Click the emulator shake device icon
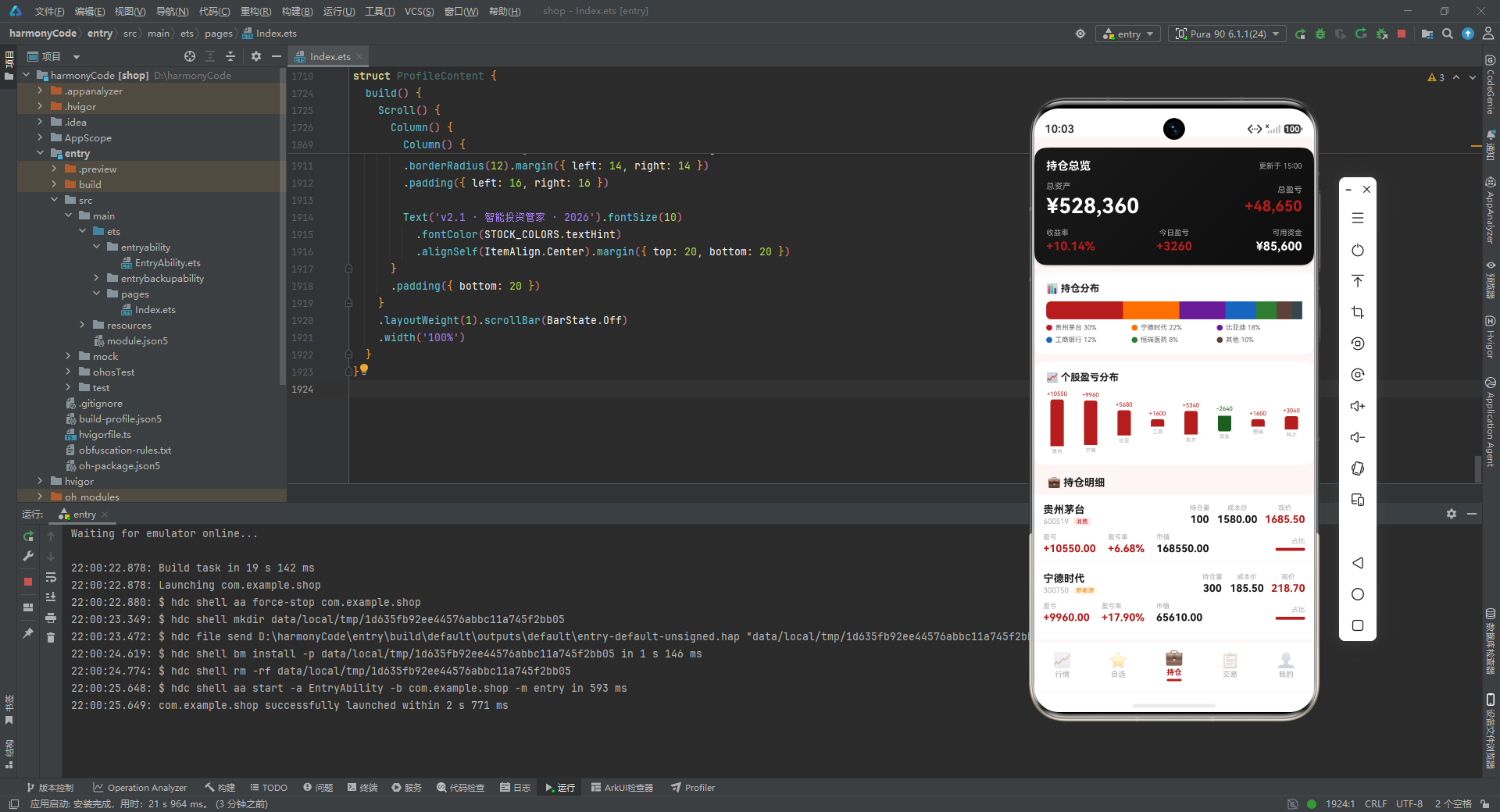Image resolution: width=1500 pixels, height=812 pixels. [1358, 468]
